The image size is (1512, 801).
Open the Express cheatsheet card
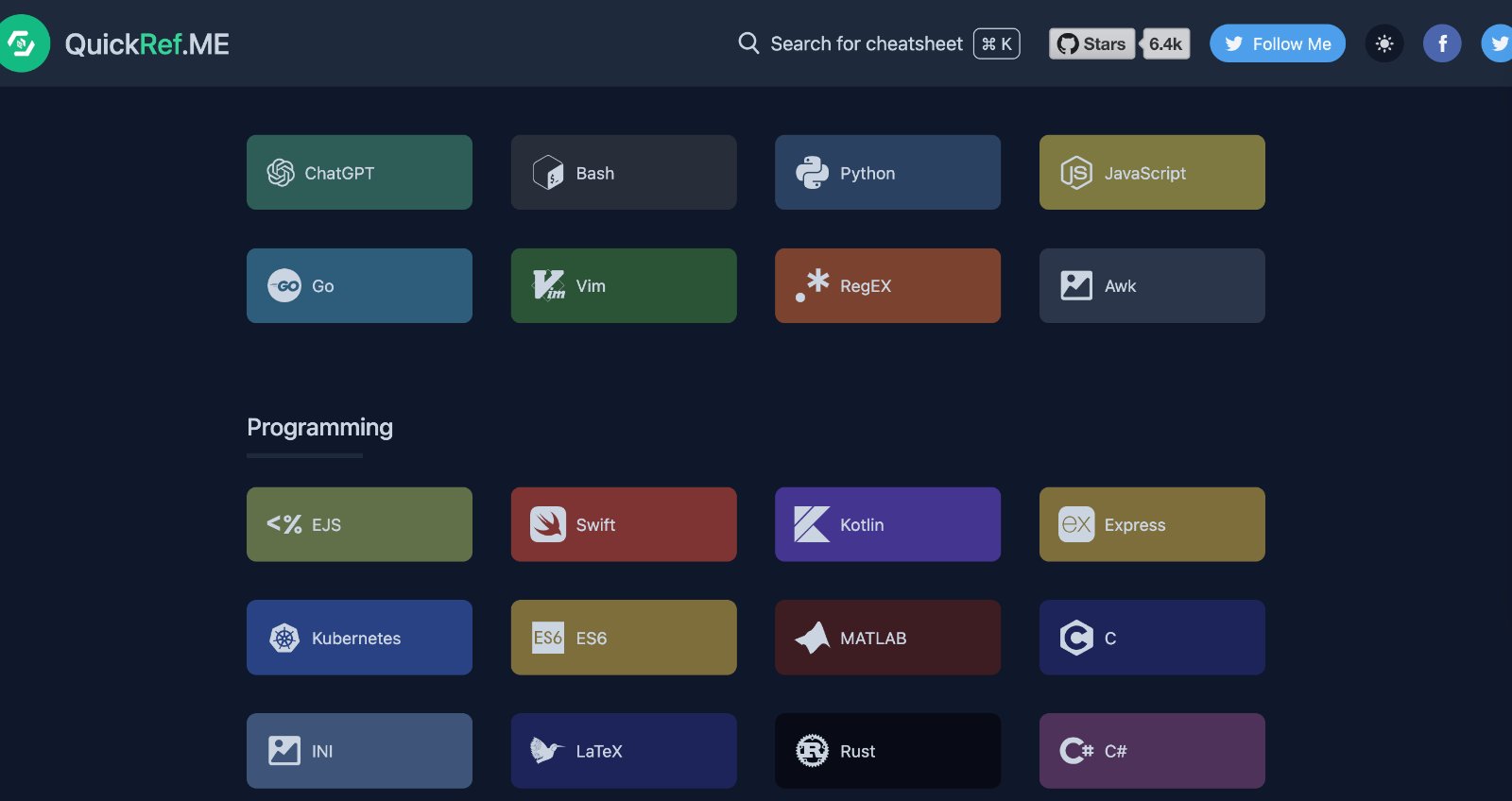[x=1152, y=524]
